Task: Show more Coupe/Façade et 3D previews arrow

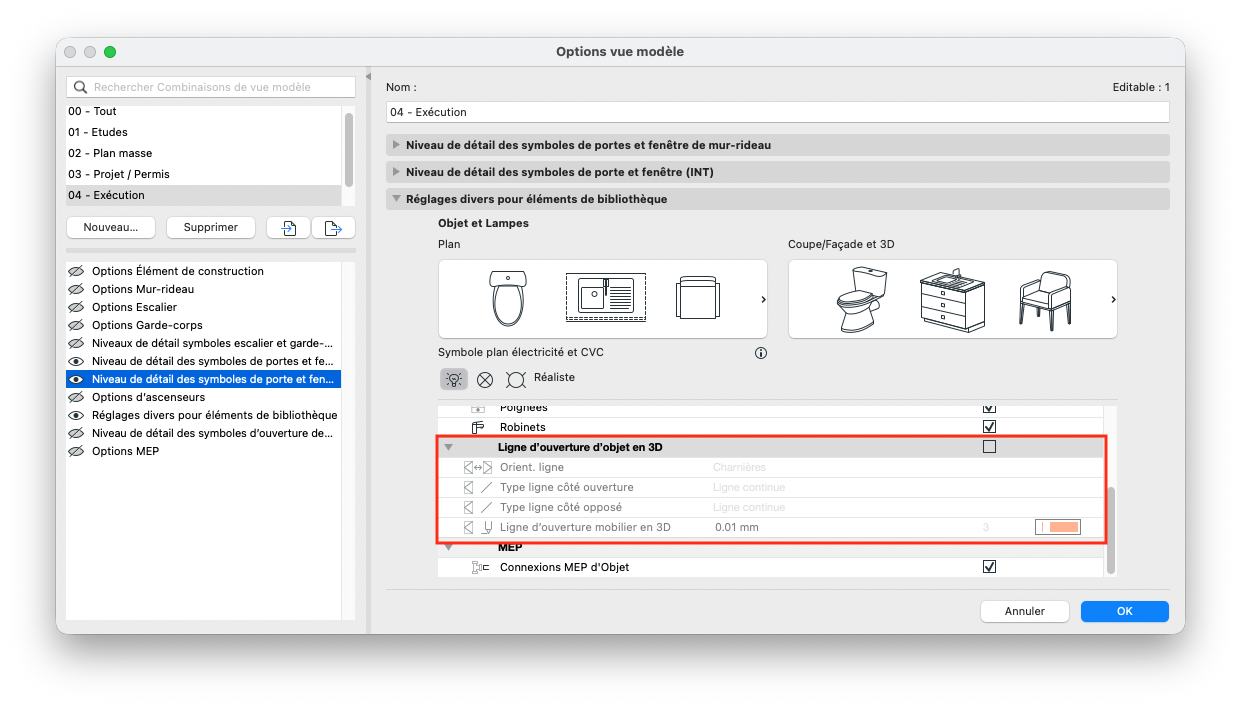Action: point(1112,299)
